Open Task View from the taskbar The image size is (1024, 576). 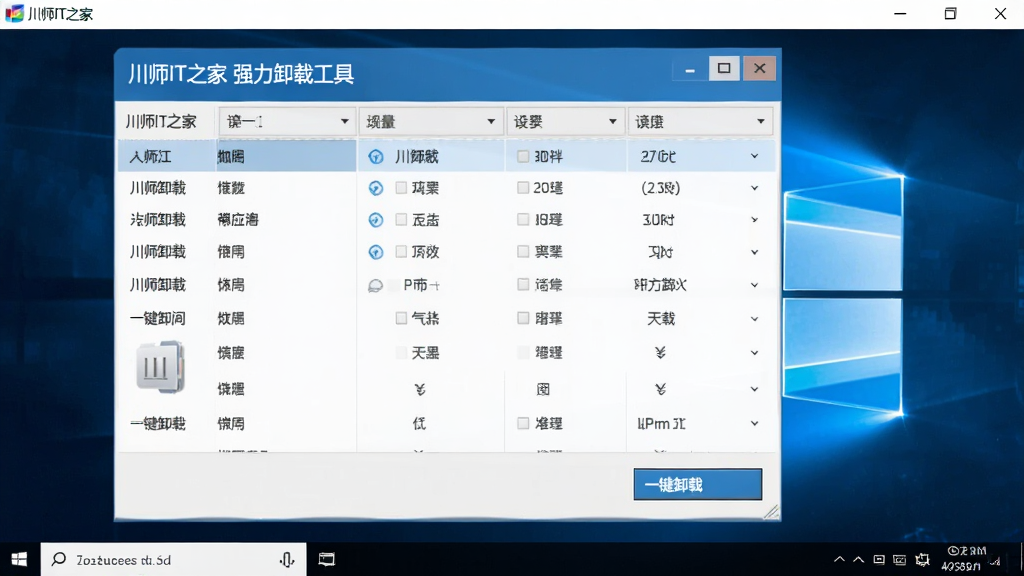click(327, 559)
